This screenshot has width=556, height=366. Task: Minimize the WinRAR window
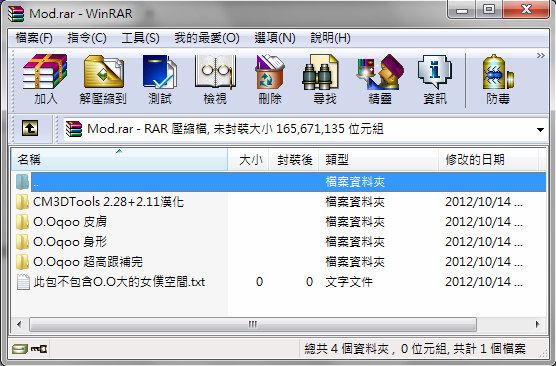462,10
